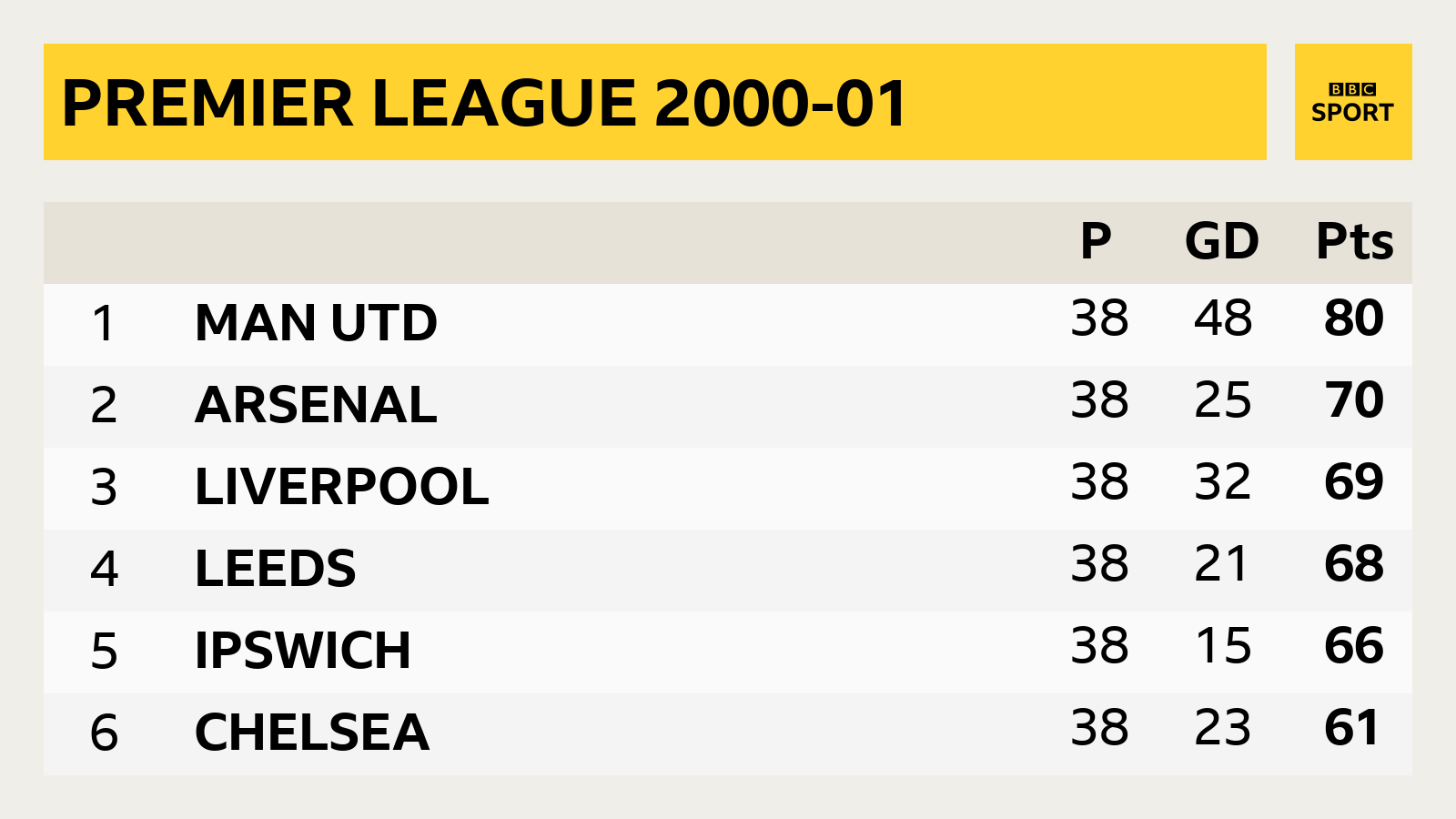Select the ARSENAL team name
The image size is (1456, 819).
coord(316,405)
